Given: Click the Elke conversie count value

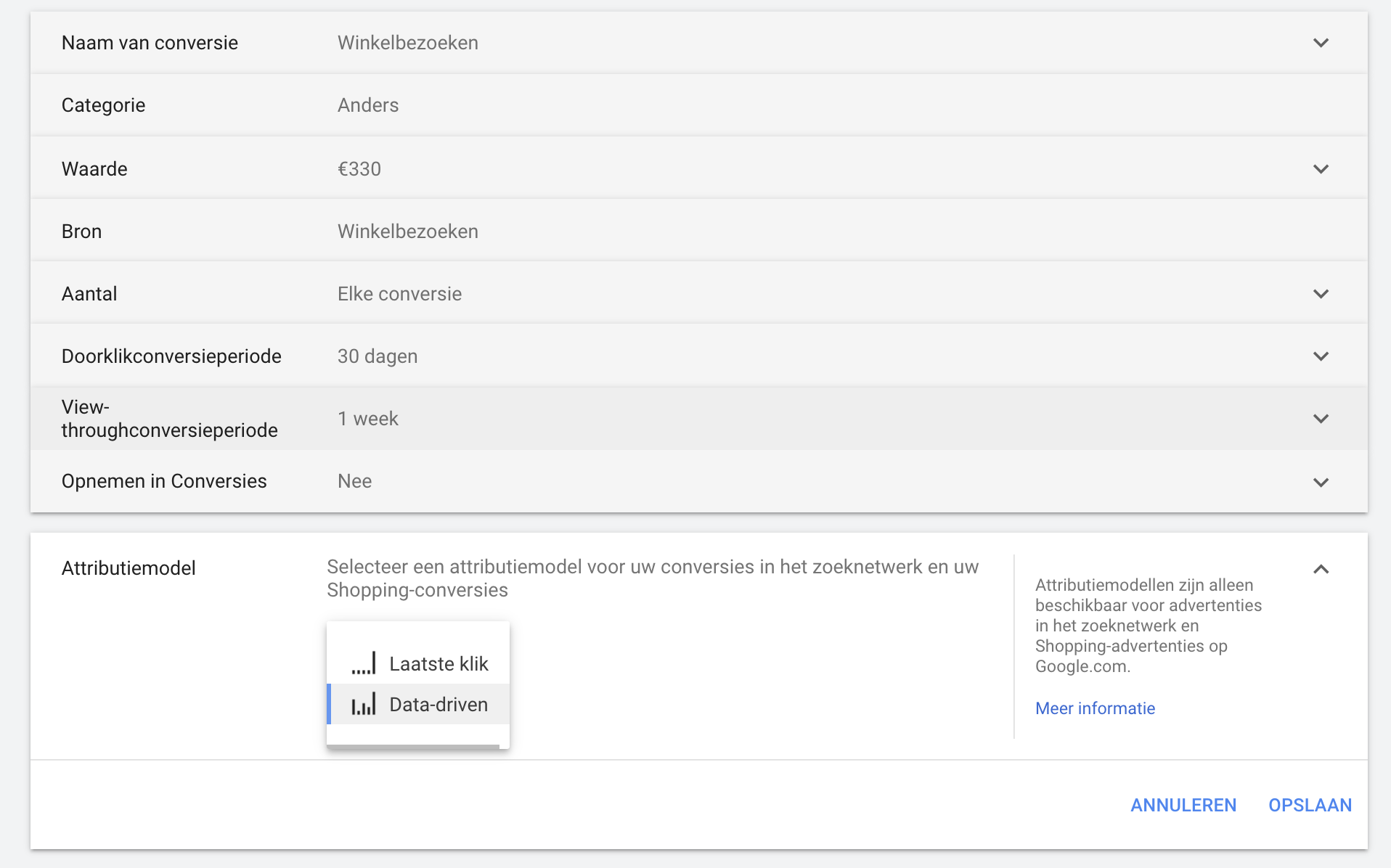Looking at the screenshot, I should click(x=399, y=294).
